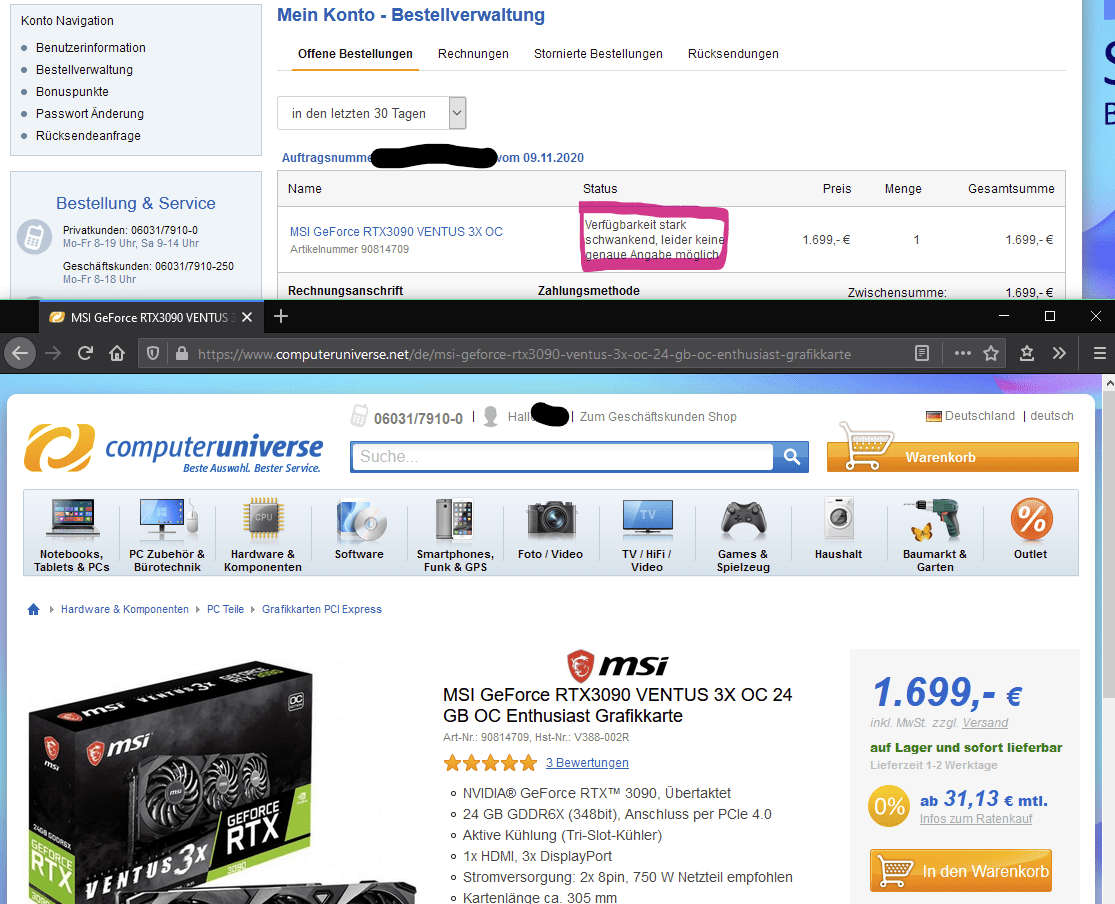Viewport: 1115px width, 904px height.
Task: Reload the page with the refresh icon
Action: tap(85, 353)
